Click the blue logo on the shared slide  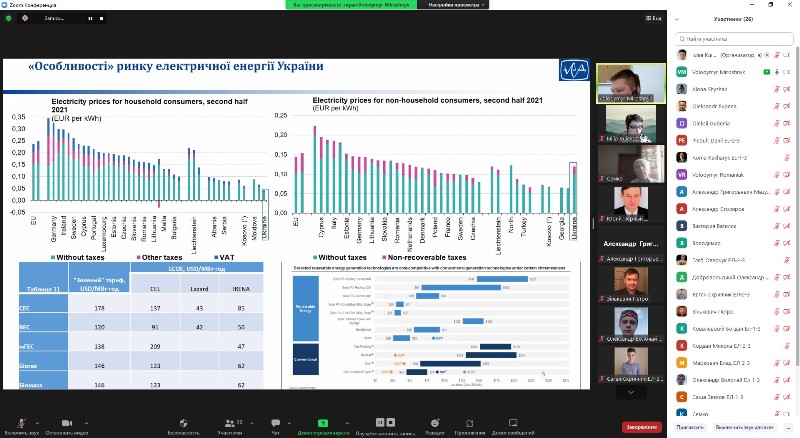pyautogui.click(x=574, y=70)
